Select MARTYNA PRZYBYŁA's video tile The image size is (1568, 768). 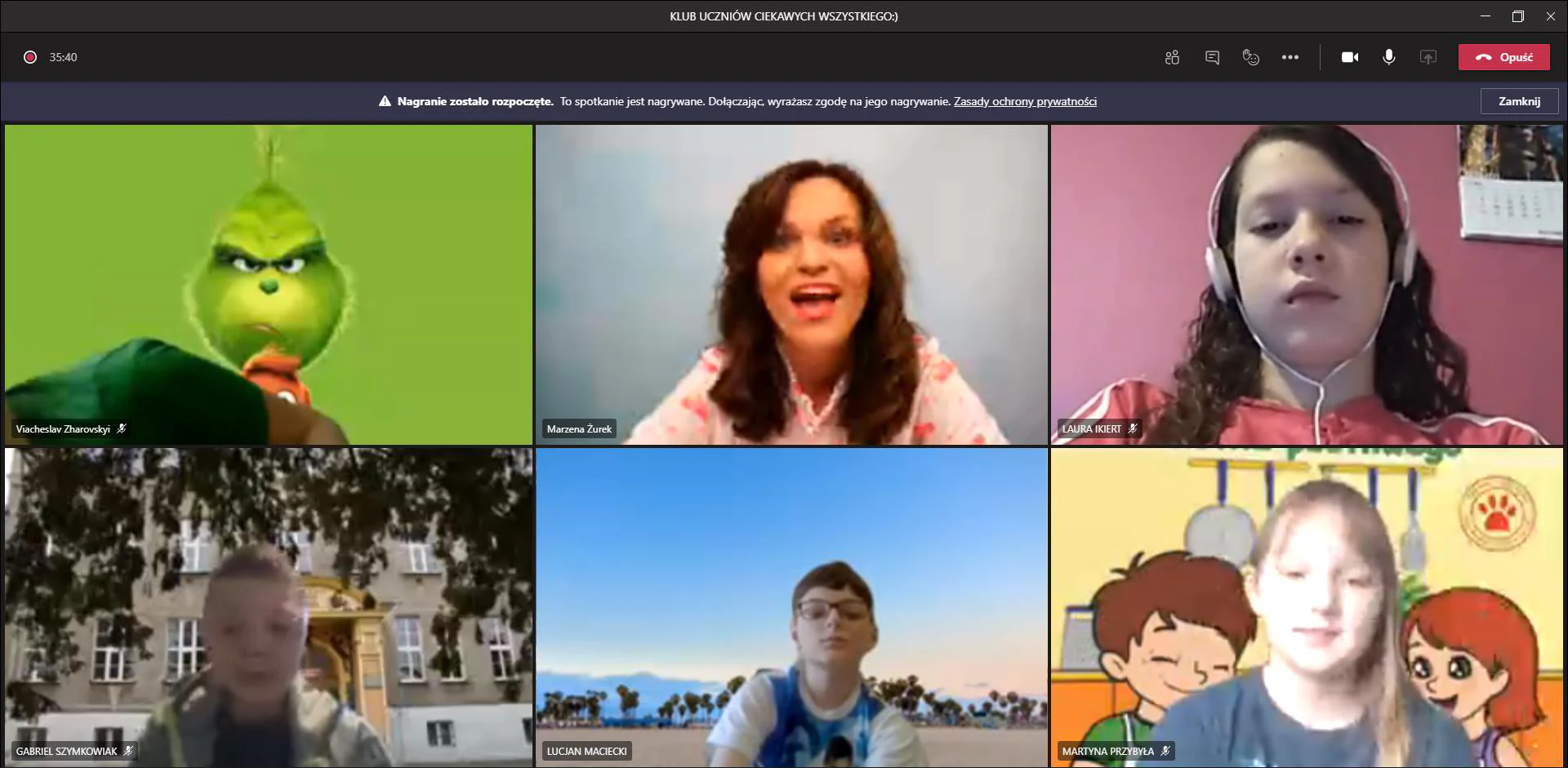(x=1307, y=607)
